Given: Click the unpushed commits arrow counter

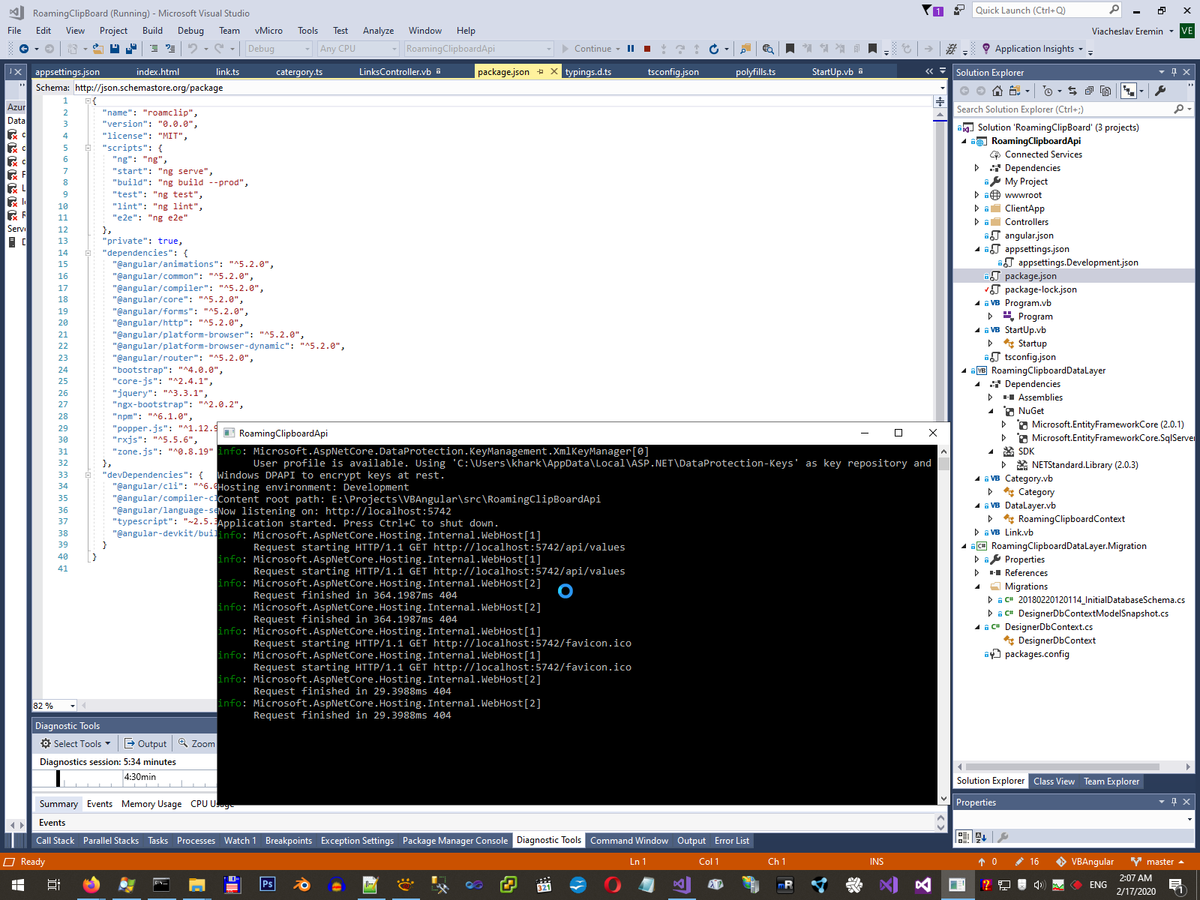Looking at the screenshot, I should coord(987,861).
